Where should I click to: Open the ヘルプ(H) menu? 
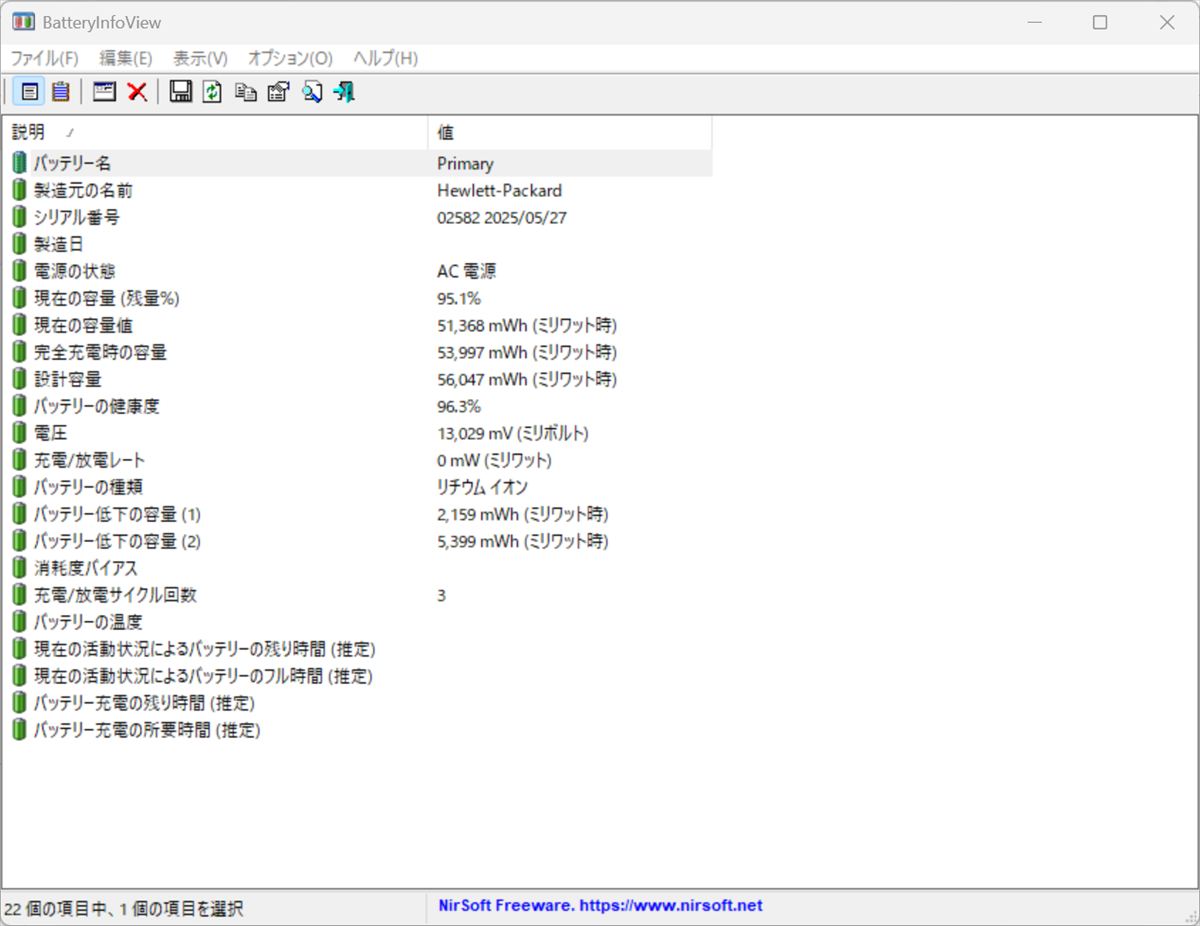coord(385,58)
